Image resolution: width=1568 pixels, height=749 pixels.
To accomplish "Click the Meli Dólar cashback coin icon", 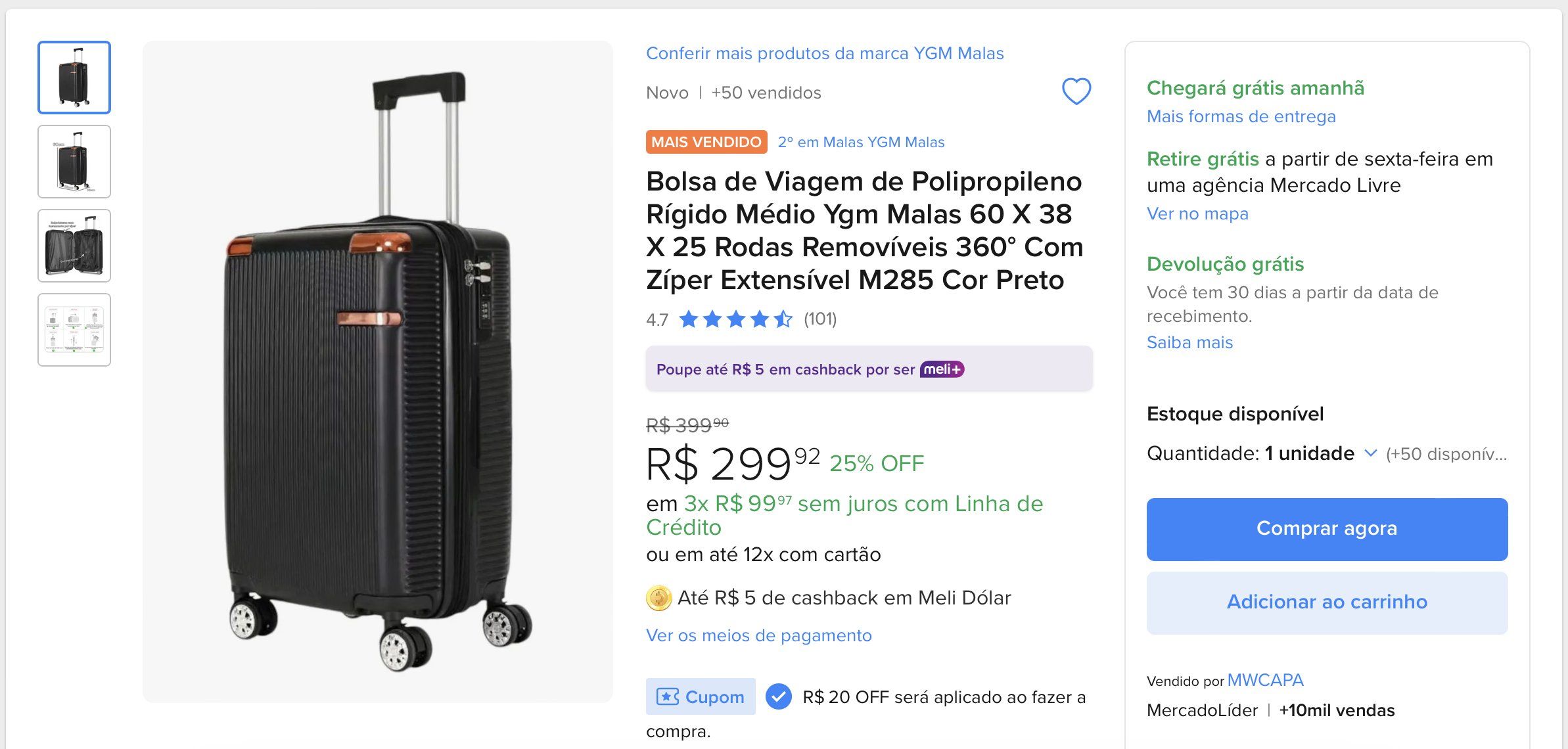I will coord(658,598).
